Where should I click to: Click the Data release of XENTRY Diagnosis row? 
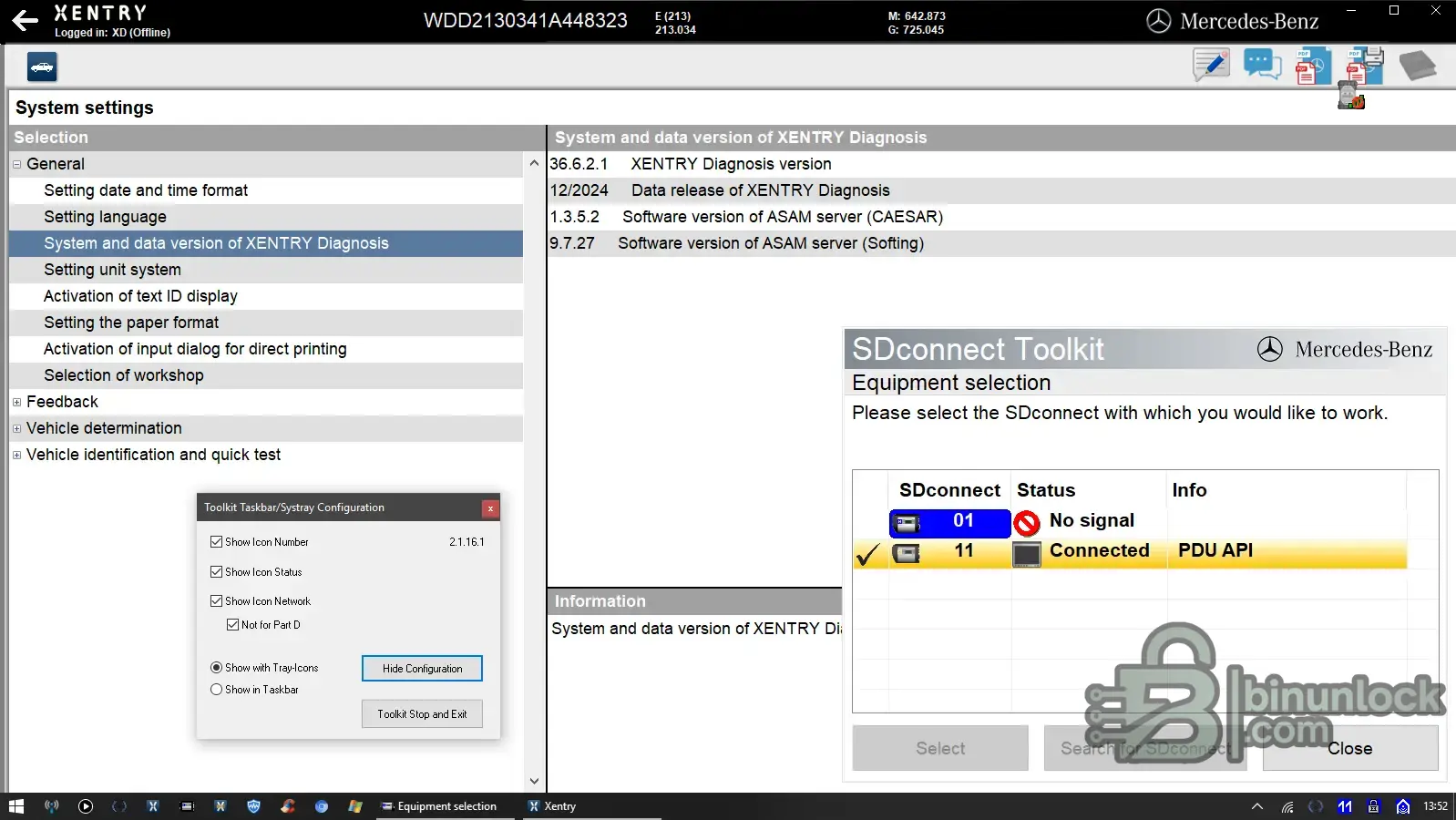(1001, 190)
